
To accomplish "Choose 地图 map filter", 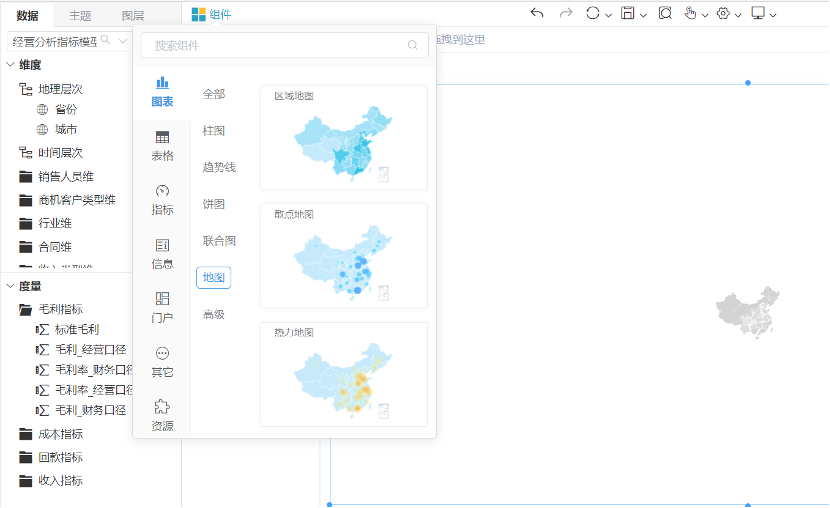I will (214, 277).
